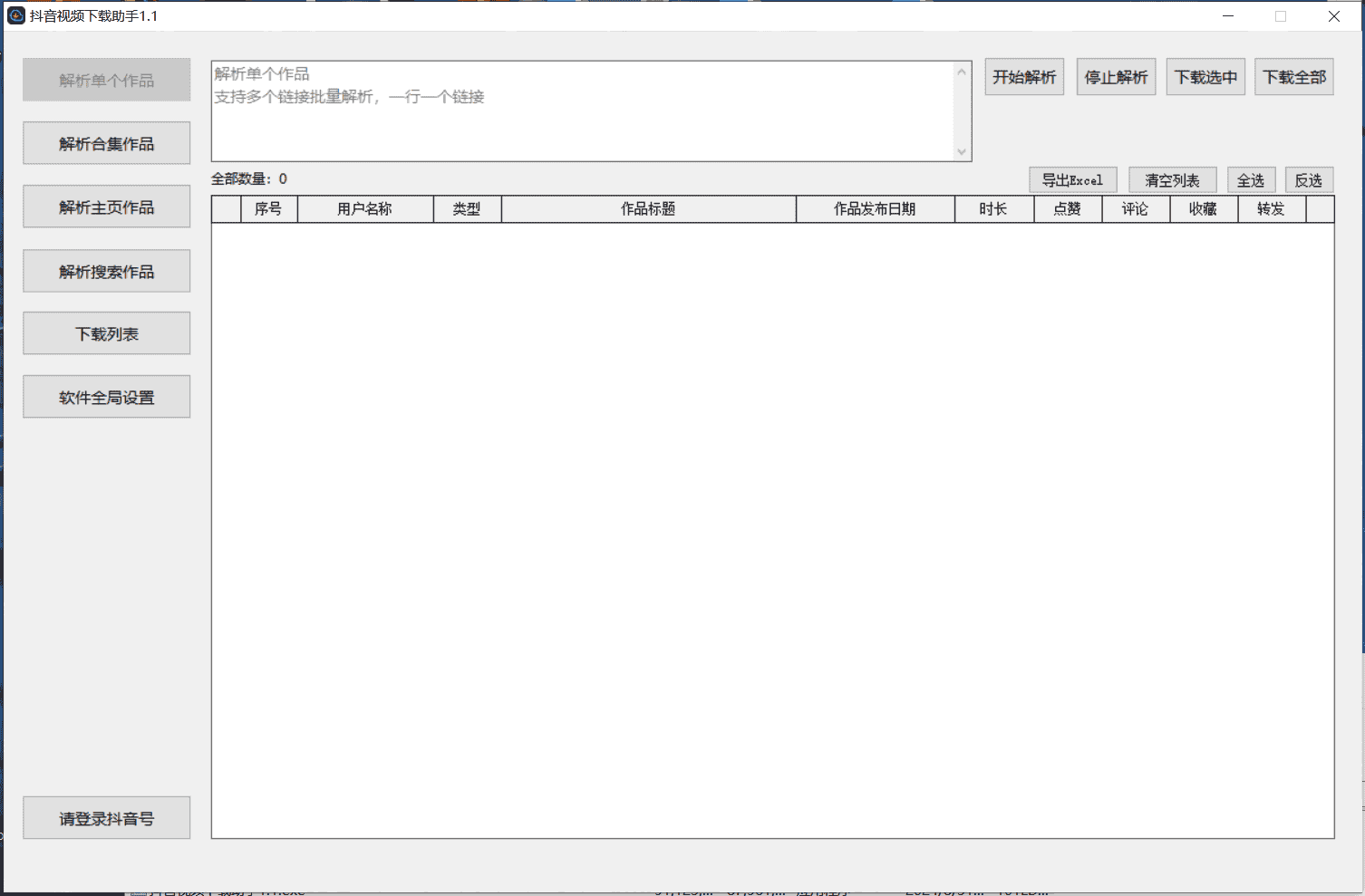Click 开始解析 to start parsing
The height and width of the screenshot is (896, 1365).
1024,76
